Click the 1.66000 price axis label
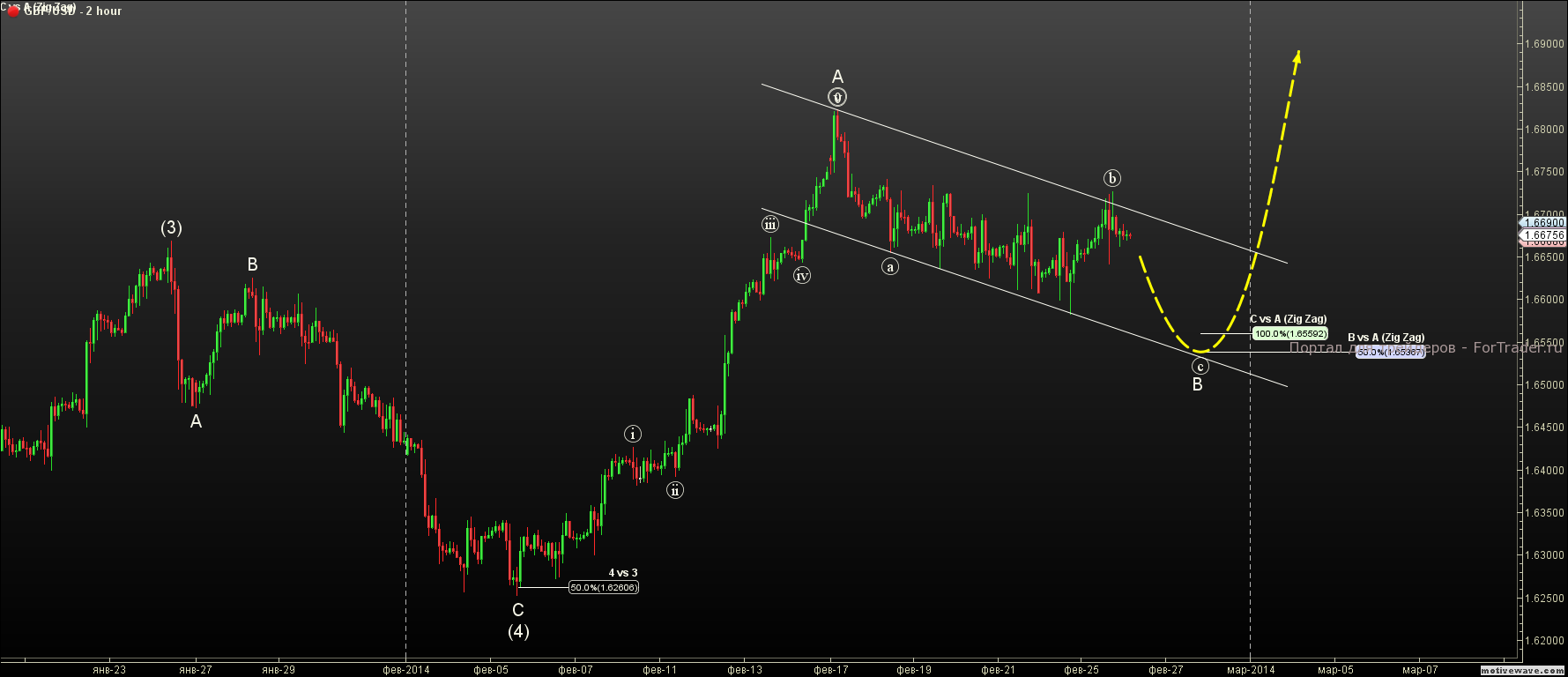This screenshot has height=677, width=1568. [x=1545, y=300]
